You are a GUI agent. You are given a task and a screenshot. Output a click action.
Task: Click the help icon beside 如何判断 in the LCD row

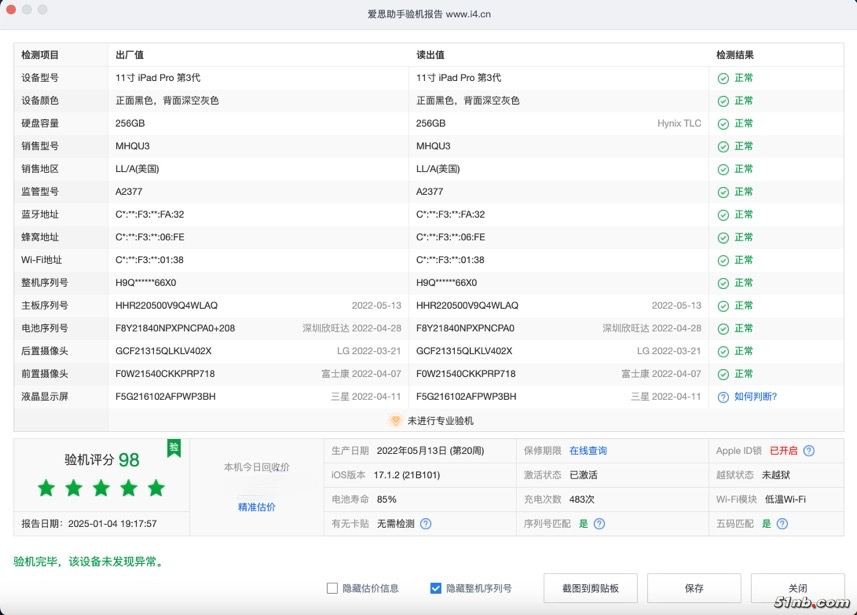723,397
